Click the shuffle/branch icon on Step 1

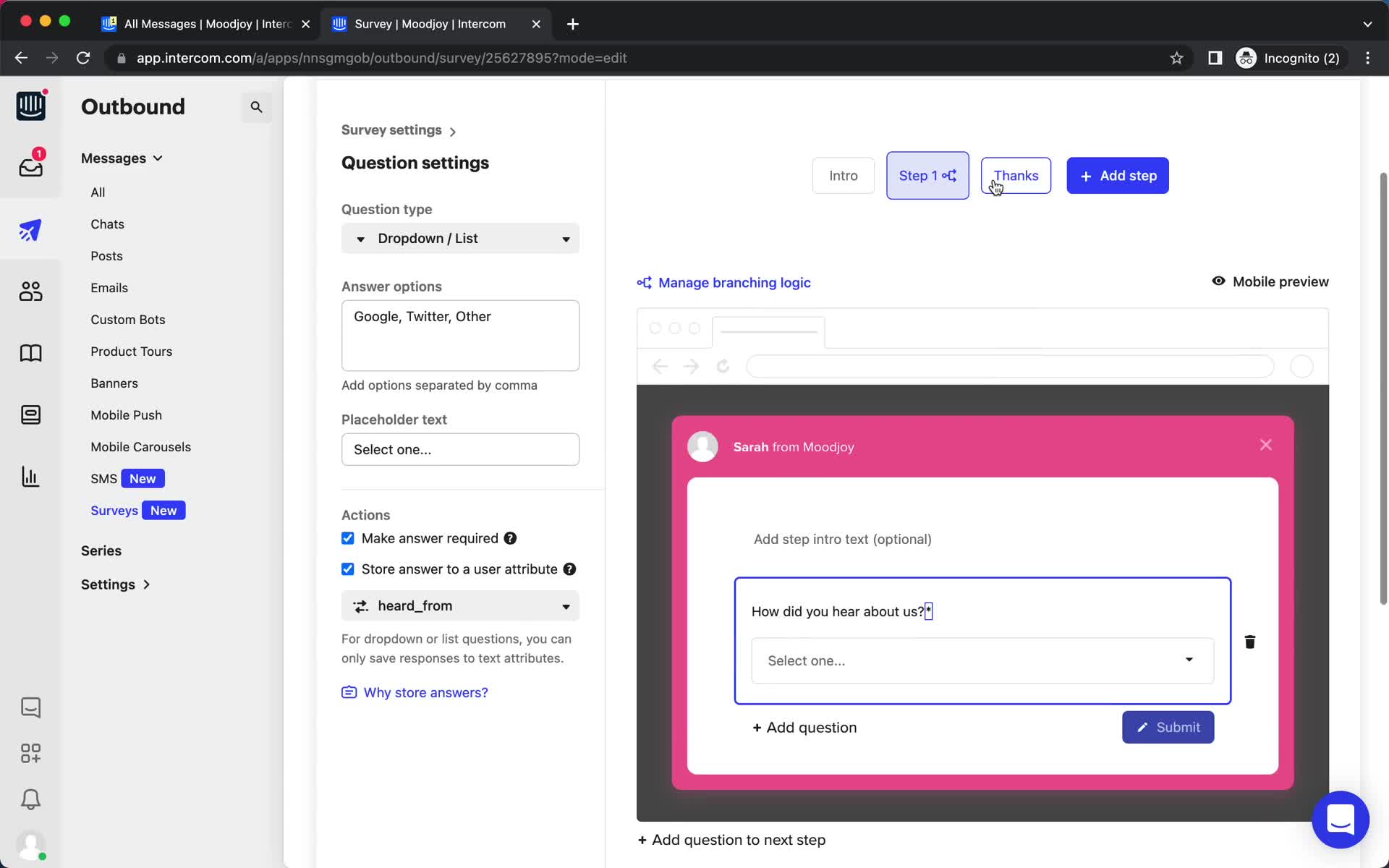point(950,175)
